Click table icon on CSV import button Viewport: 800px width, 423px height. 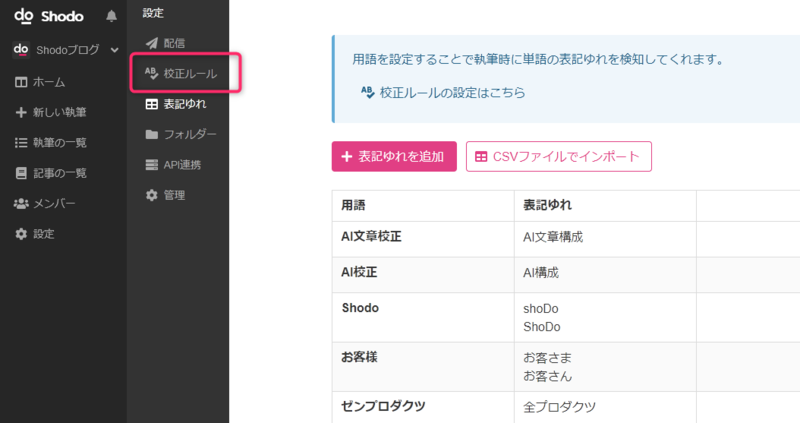click(481, 157)
